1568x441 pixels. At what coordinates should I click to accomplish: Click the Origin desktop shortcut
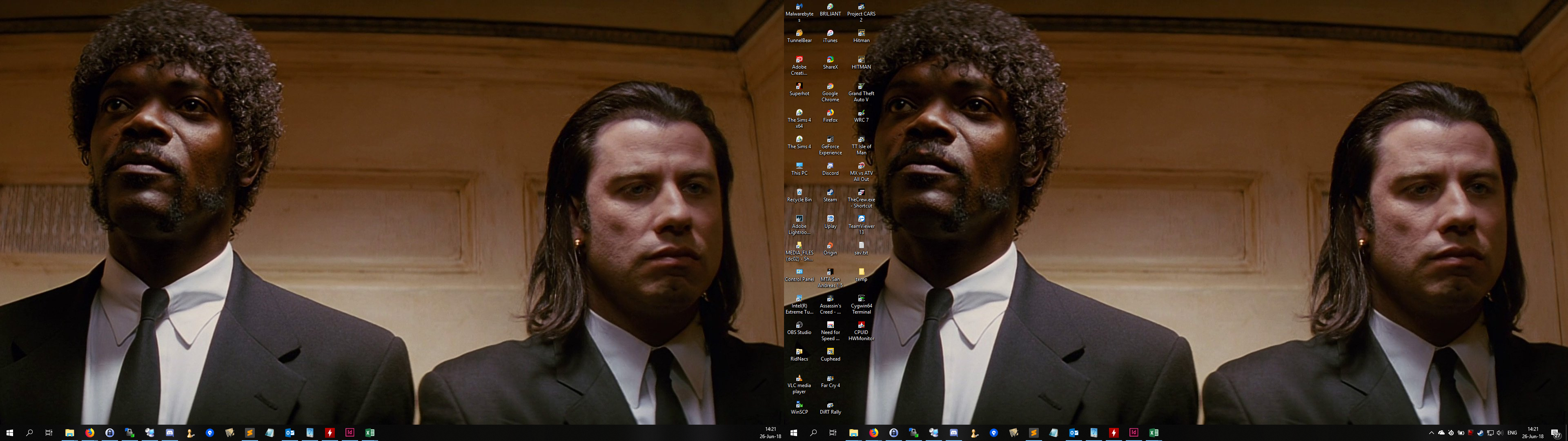pos(830,249)
